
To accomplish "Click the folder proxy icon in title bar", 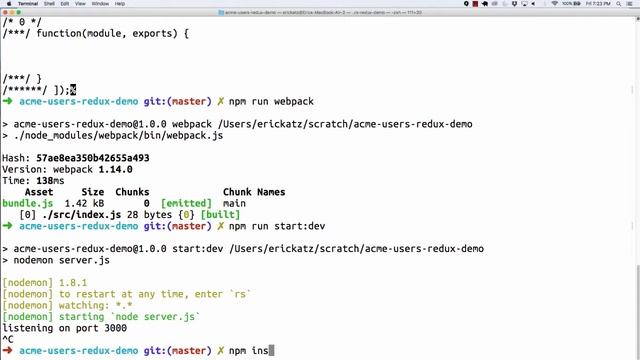I will tap(221, 13).
